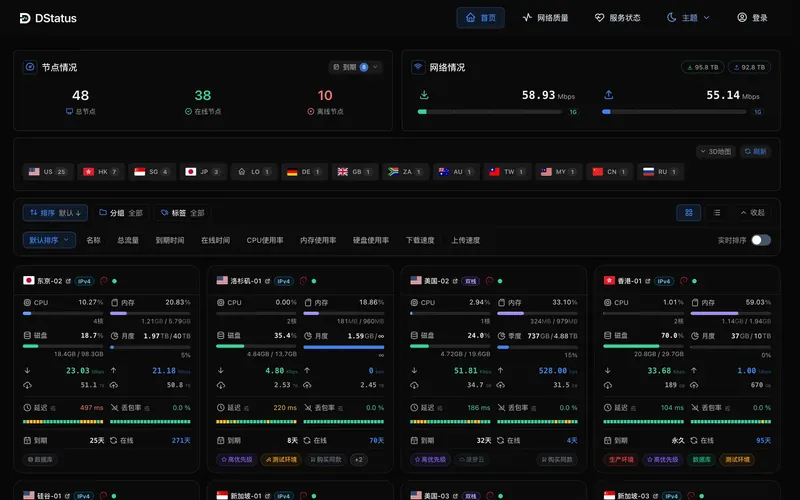
Task: Click the 测试环境 tag on 洛杉矶-01
Action: pyautogui.click(x=281, y=460)
